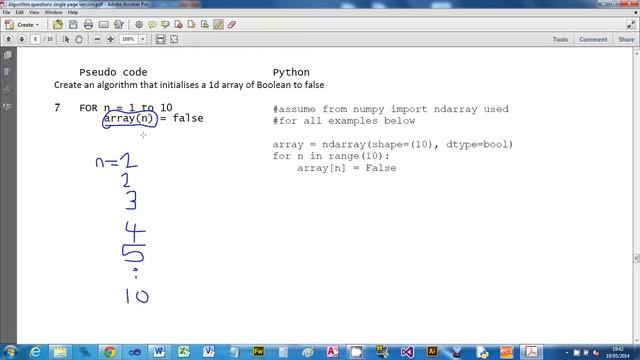Switch to the Adobe Acrobat taskbar button
Screen dimensions: 640x360
pyautogui.click(x=531, y=352)
